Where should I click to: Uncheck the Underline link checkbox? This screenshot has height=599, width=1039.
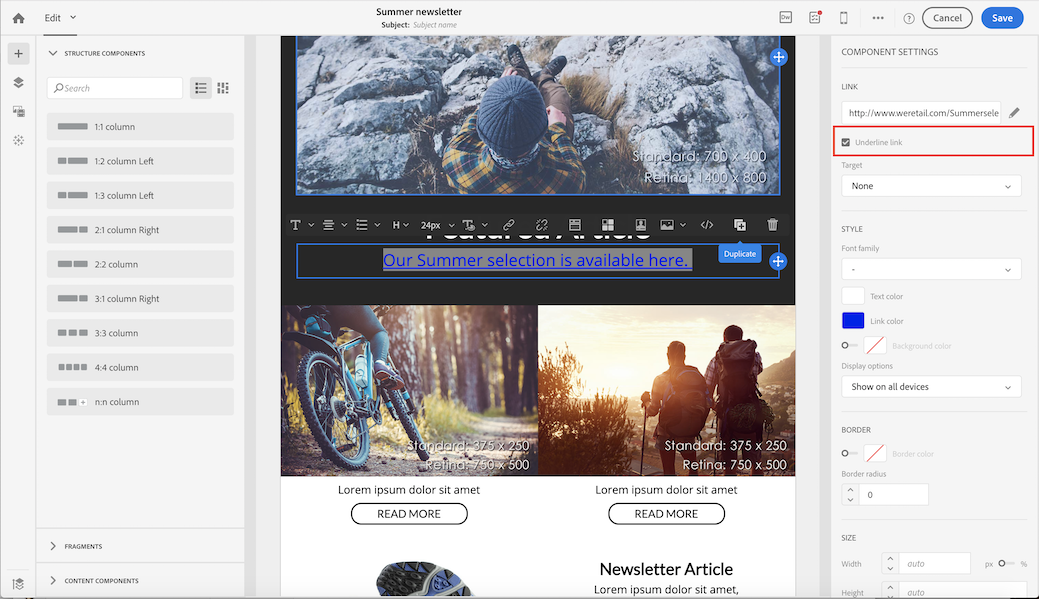(846, 142)
